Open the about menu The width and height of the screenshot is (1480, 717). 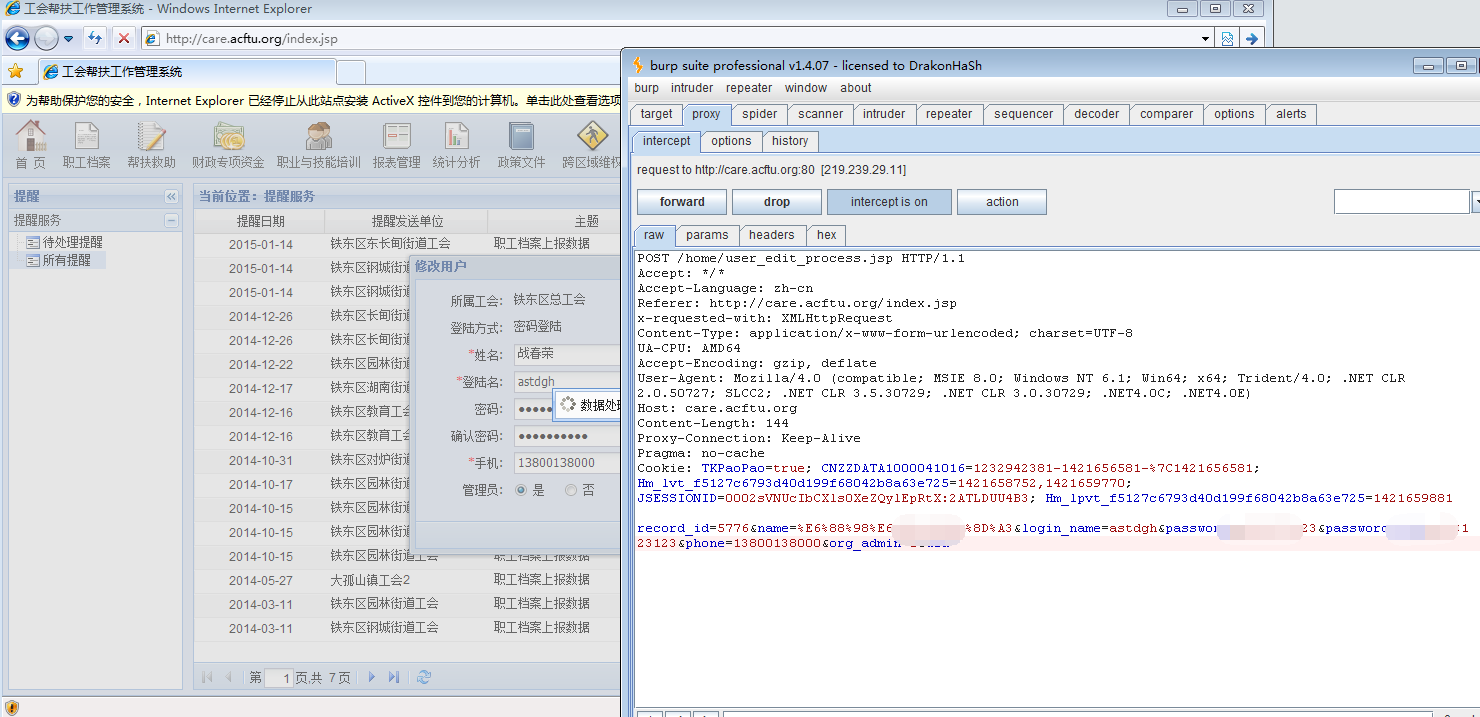pyautogui.click(x=855, y=88)
